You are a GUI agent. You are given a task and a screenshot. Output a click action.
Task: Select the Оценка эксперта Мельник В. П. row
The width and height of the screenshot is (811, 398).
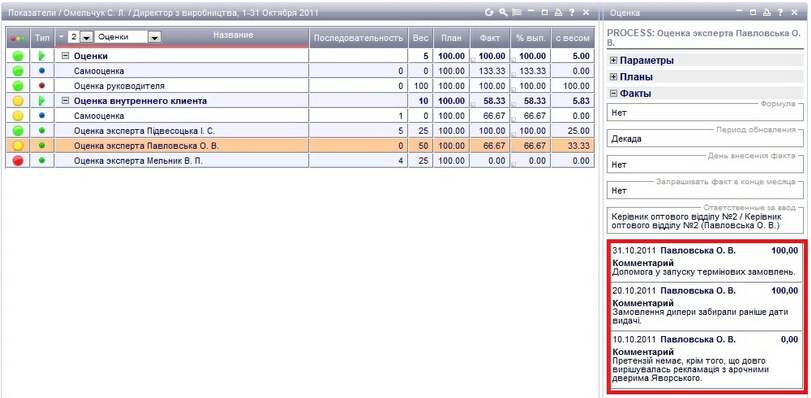(300, 161)
